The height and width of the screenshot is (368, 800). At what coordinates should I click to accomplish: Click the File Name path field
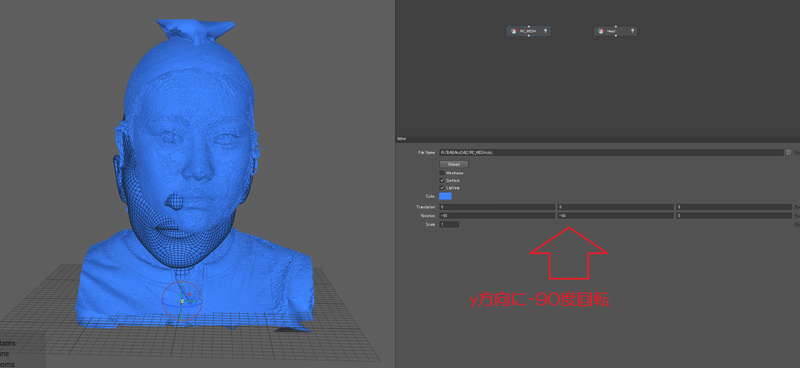[611, 152]
